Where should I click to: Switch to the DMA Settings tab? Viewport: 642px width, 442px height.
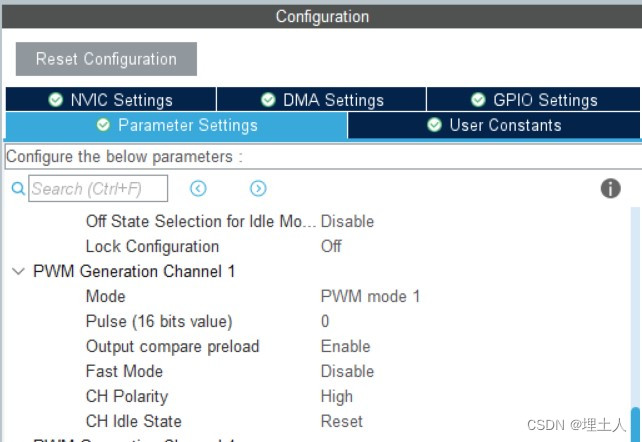(321, 99)
